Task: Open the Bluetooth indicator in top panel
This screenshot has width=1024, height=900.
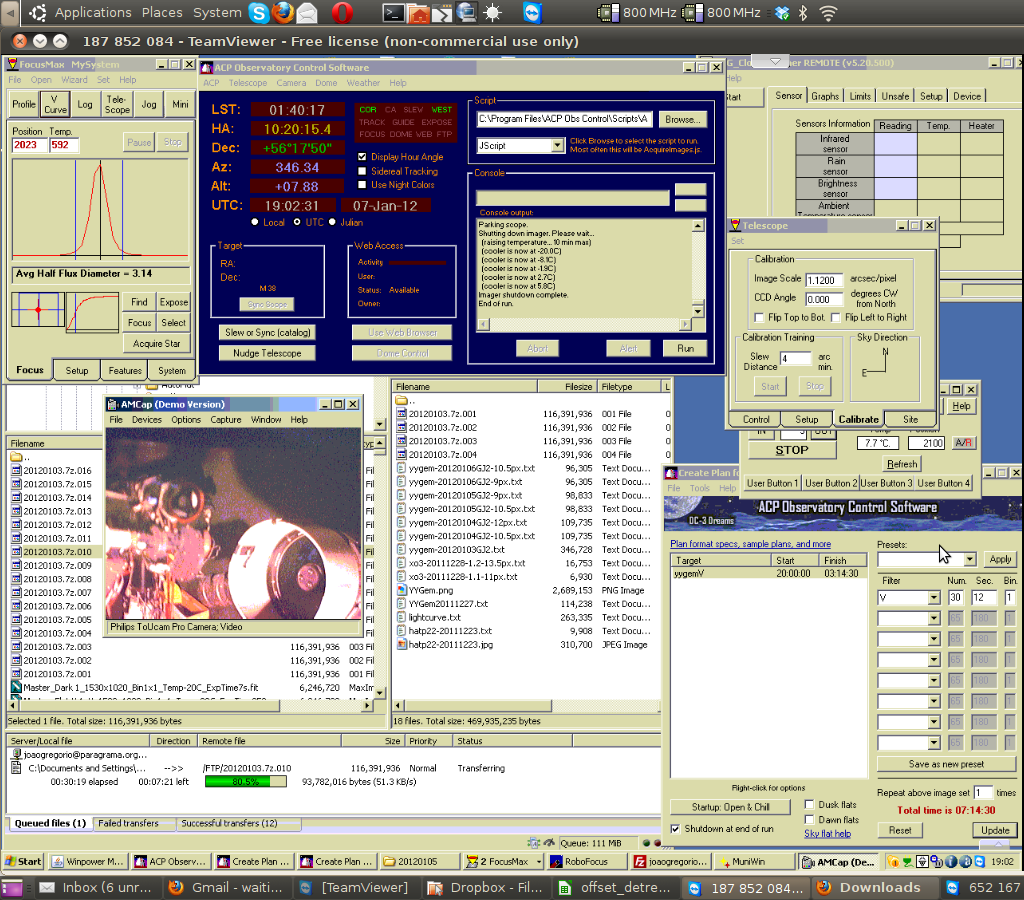Action: click(x=804, y=13)
